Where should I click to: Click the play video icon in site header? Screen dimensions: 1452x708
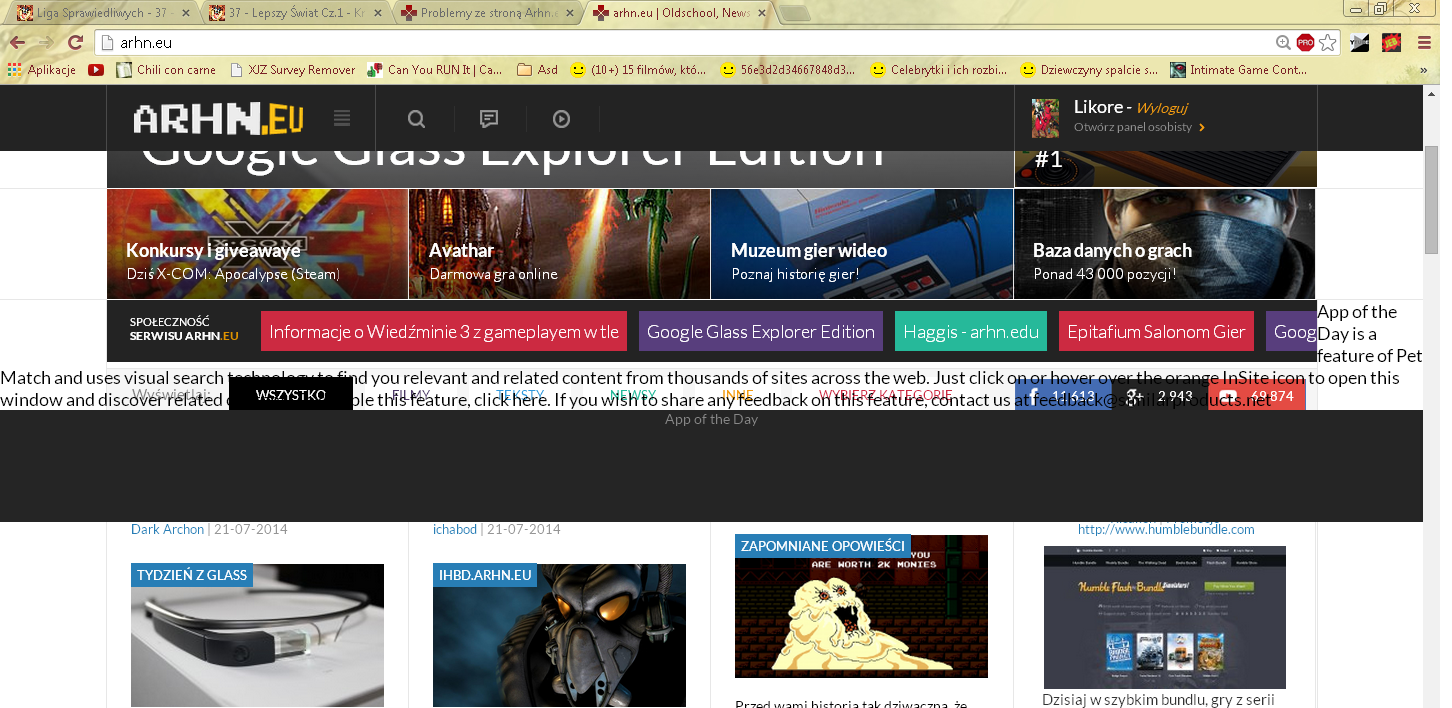tap(561, 119)
